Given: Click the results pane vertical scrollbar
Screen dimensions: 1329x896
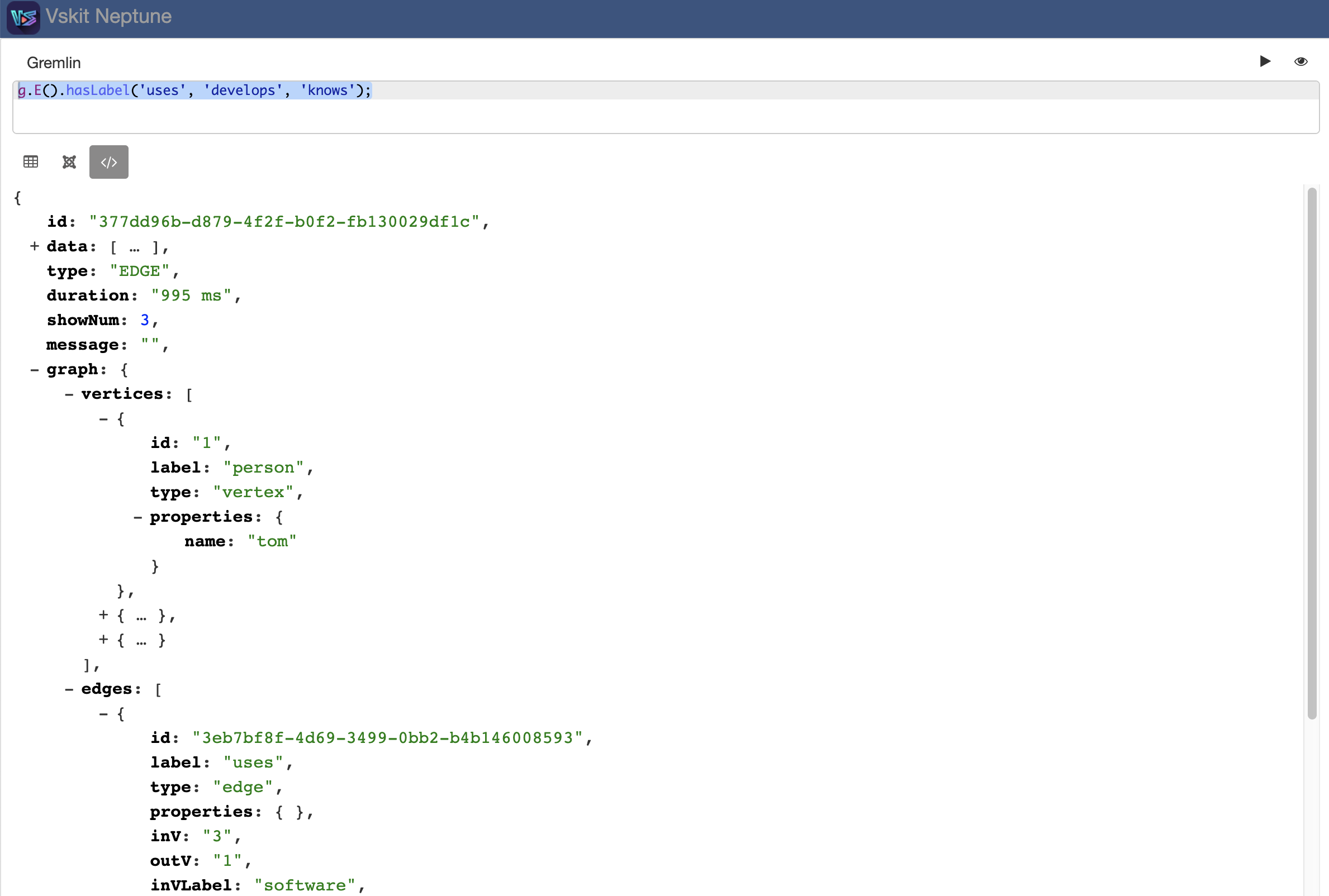Looking at the screenshot, I should coord(1311,452).
